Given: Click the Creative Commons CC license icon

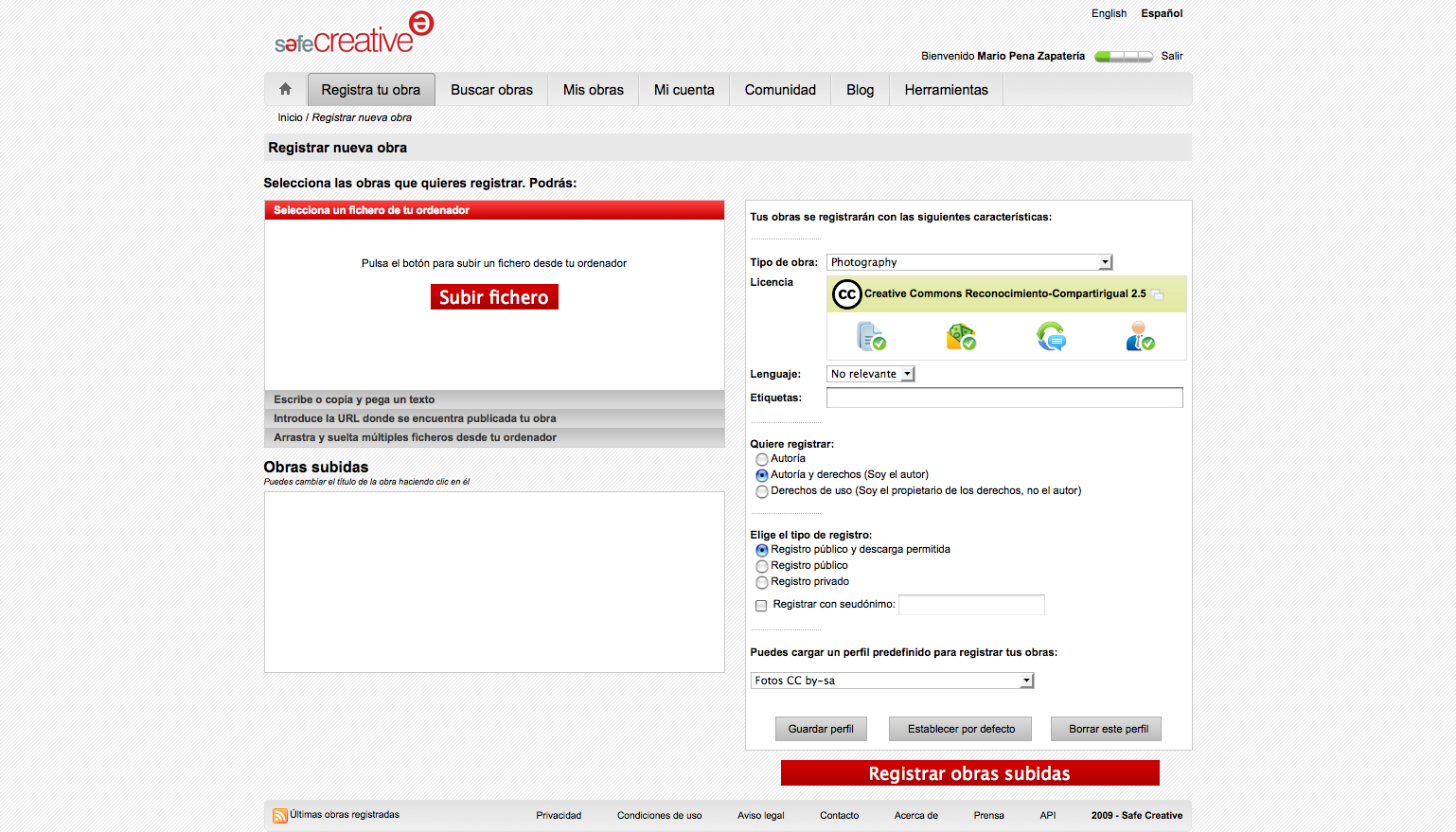Looking at the screenshot, I should pyautogui.click(x=846, y=294).
